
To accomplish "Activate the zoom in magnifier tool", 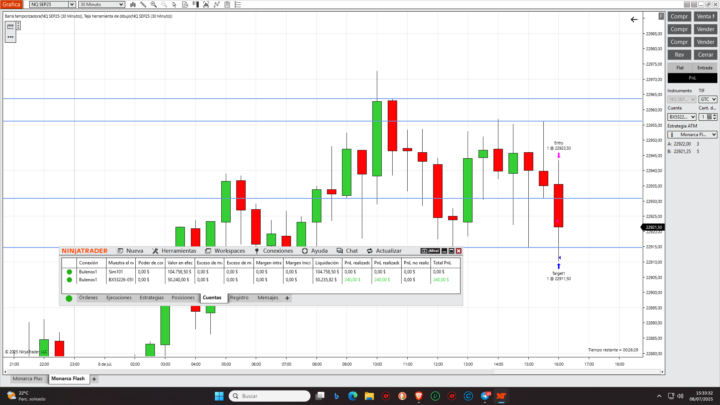I will click(154, 5).
